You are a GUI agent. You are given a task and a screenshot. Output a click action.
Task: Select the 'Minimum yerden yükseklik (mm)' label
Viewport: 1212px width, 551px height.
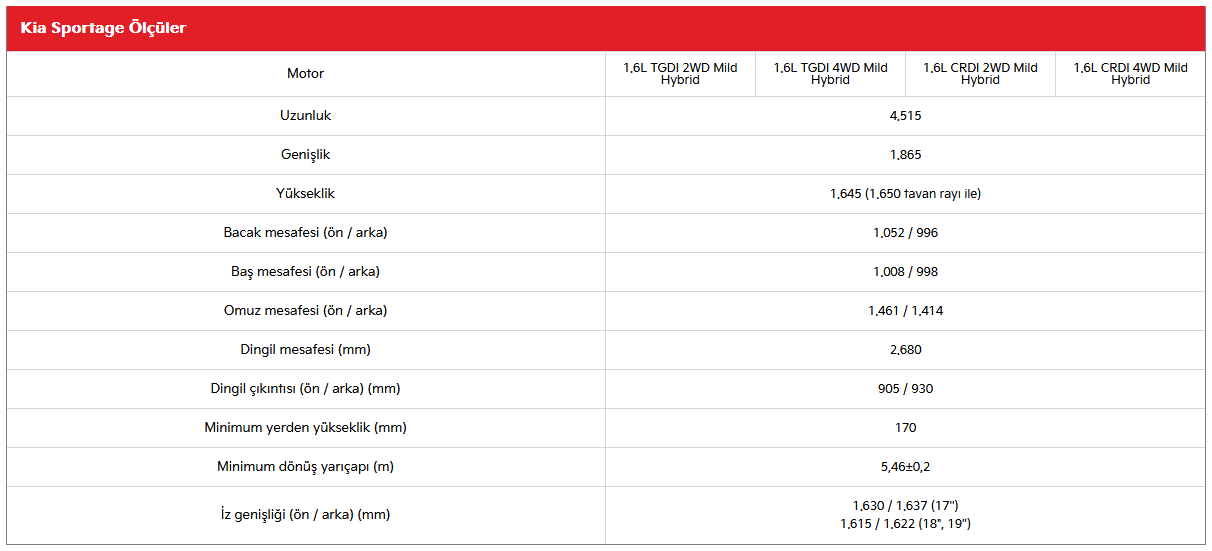(x=305, y=428)
